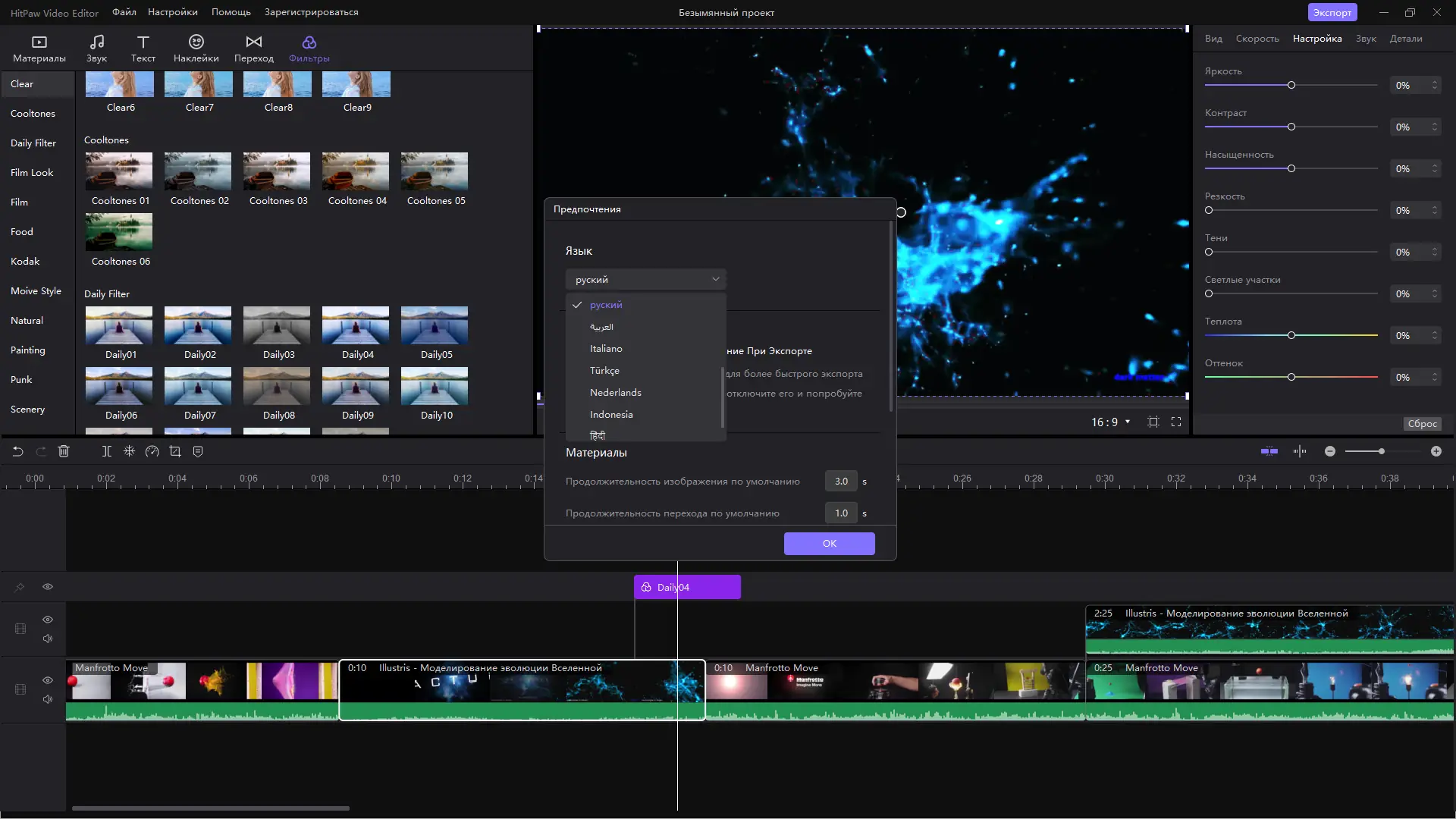Switch to the Скорость tab in right panel
Viewport: 1456px width, 819px height.
(x=1257, y=38)
